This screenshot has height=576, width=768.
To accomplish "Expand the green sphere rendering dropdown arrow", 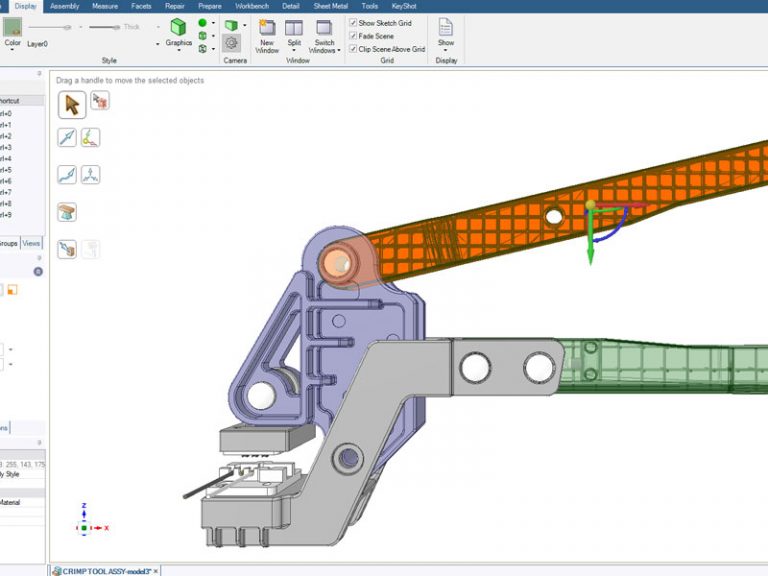I will [213, 23].
